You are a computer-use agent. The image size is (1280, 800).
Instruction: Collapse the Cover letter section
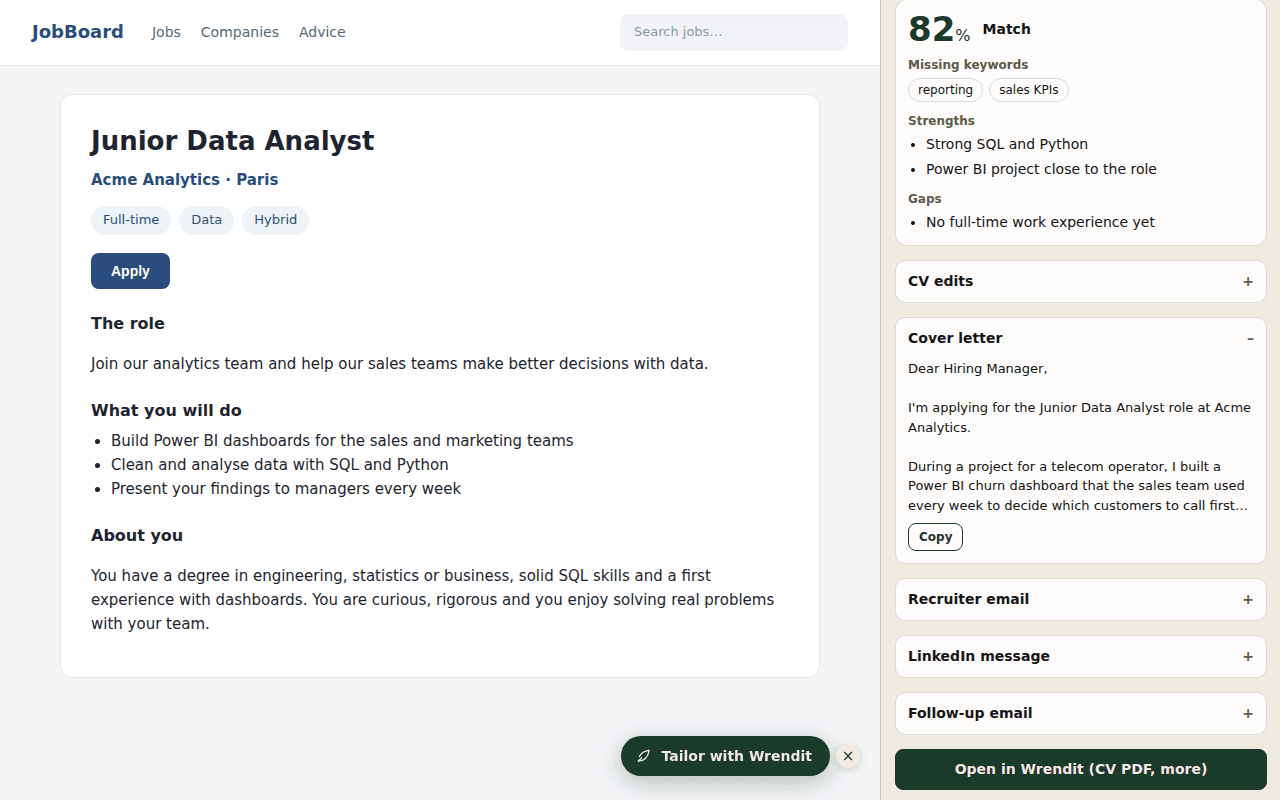(1080, 338)
